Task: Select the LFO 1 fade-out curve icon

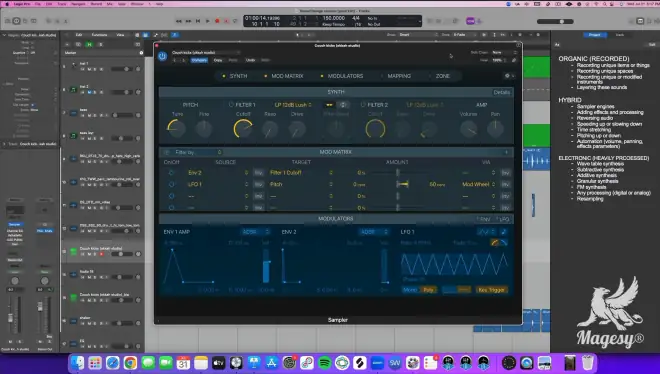Action: 503,243
